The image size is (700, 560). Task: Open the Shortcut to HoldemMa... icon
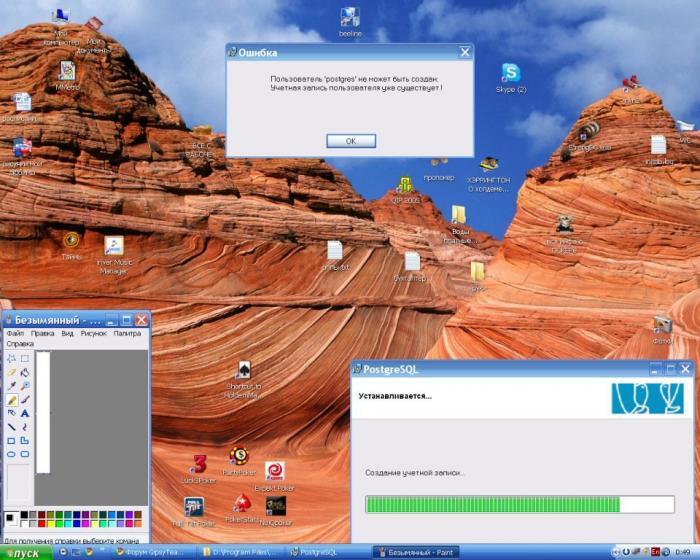click(x=244, y=370)
